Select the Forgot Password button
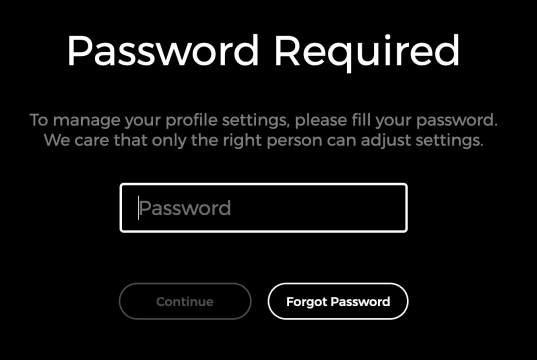The width and height of the screenshot is (537, 360). click(338, 301)
